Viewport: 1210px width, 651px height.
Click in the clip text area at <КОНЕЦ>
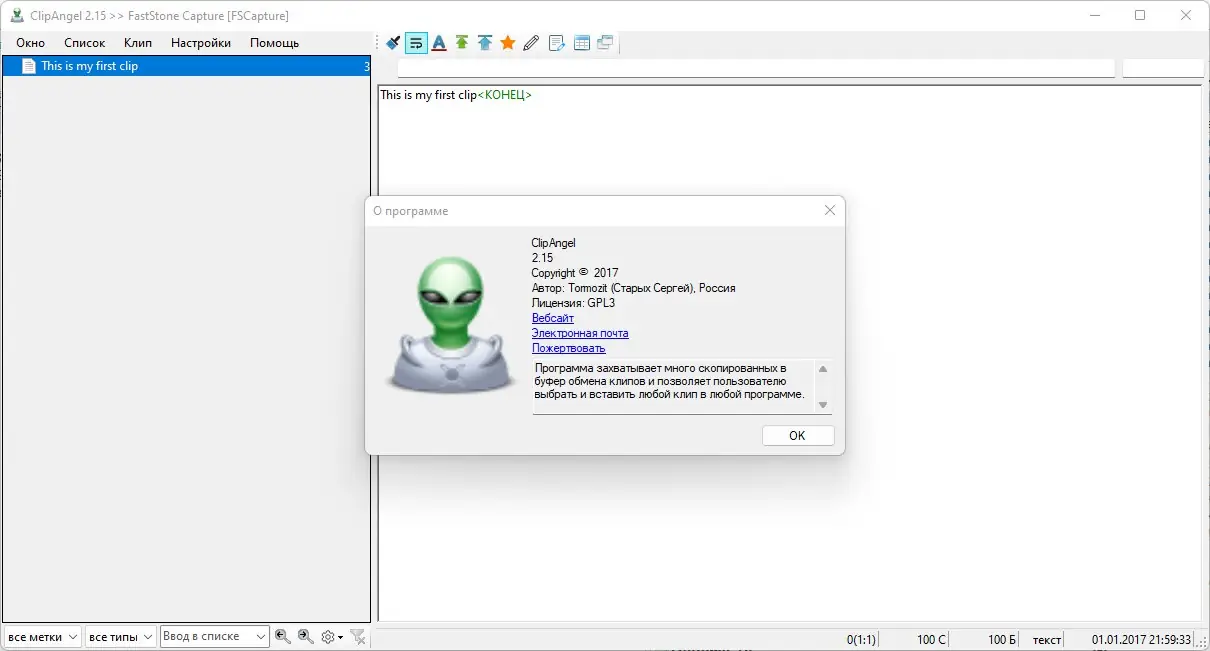coord(505,95)
